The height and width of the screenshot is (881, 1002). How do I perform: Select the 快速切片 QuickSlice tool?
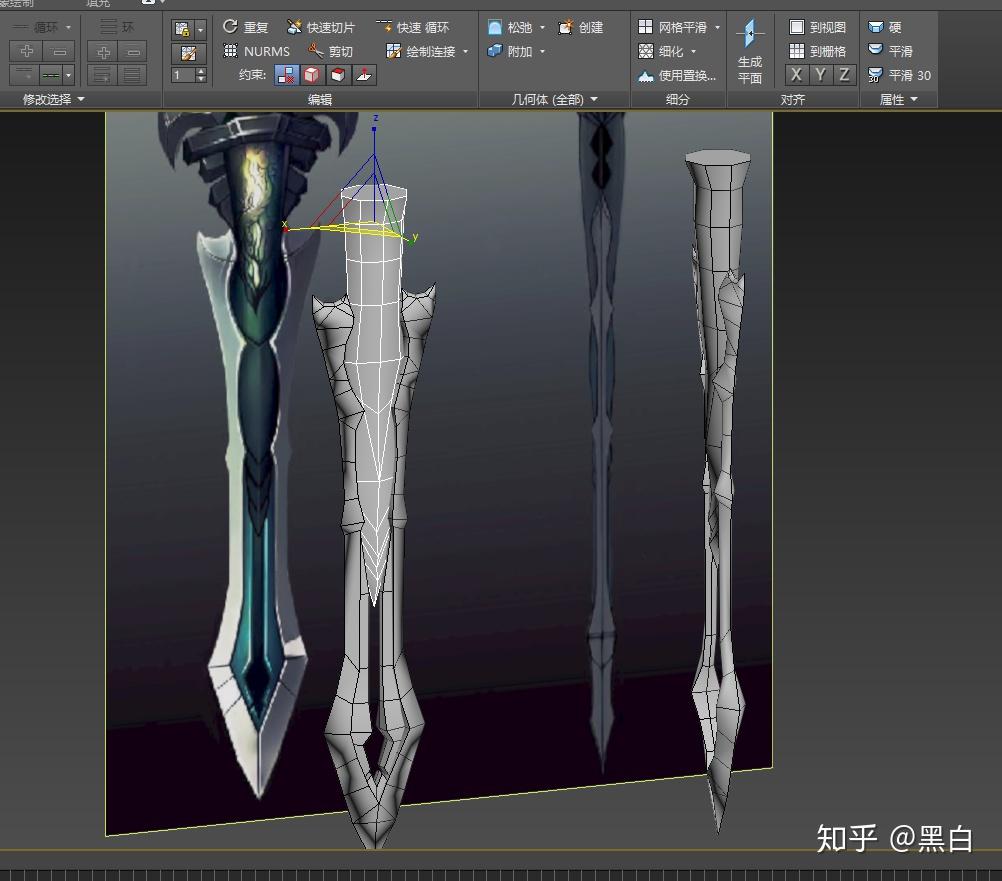[320, 27]
